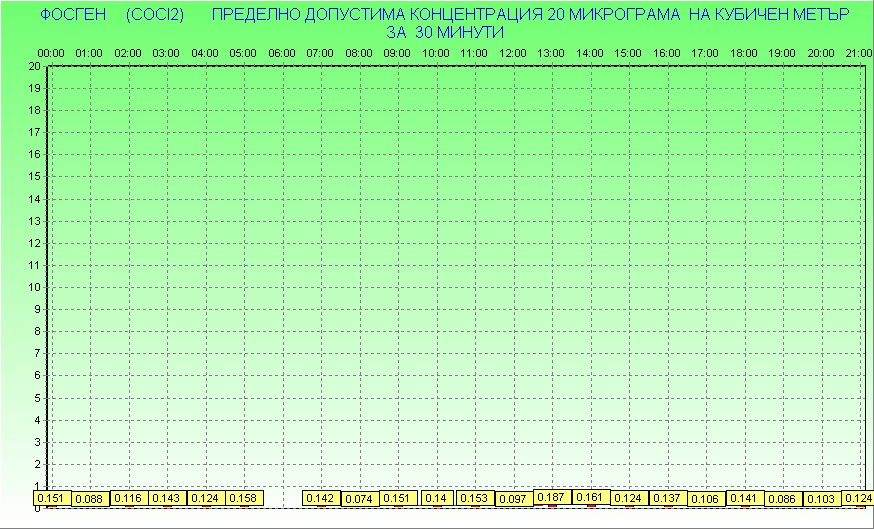The height and width of the screenshot is (529, 874).
Task: Click the 0.158 data label at 05:00
Action: tap(243, 498)
